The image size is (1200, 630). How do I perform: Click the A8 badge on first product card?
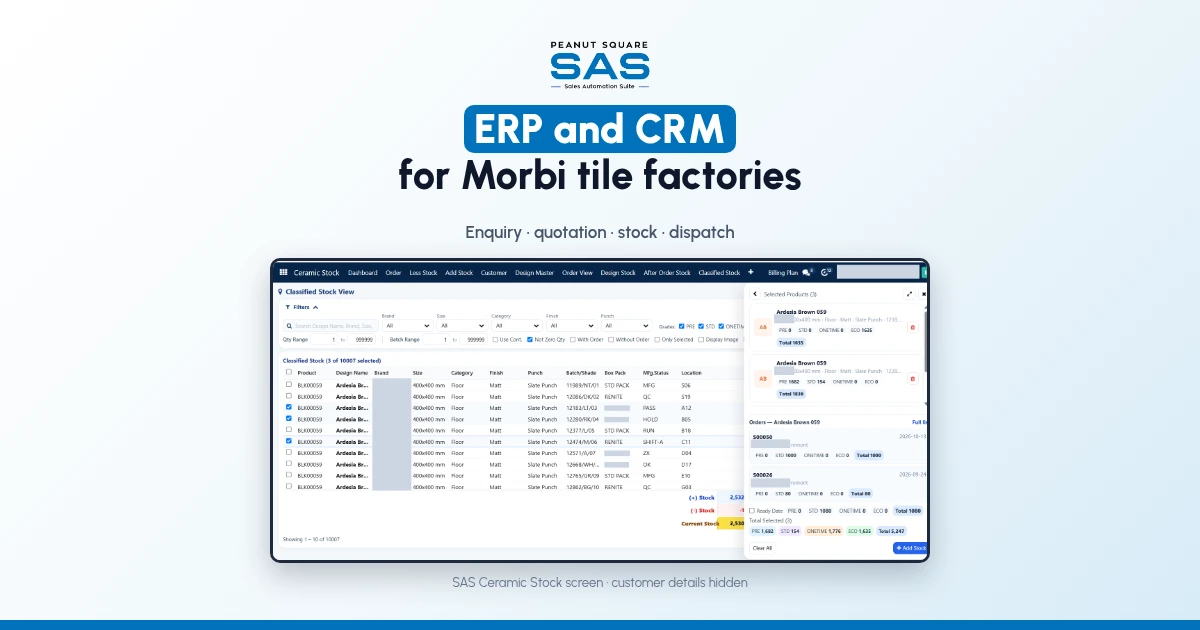tap(763, 327)
